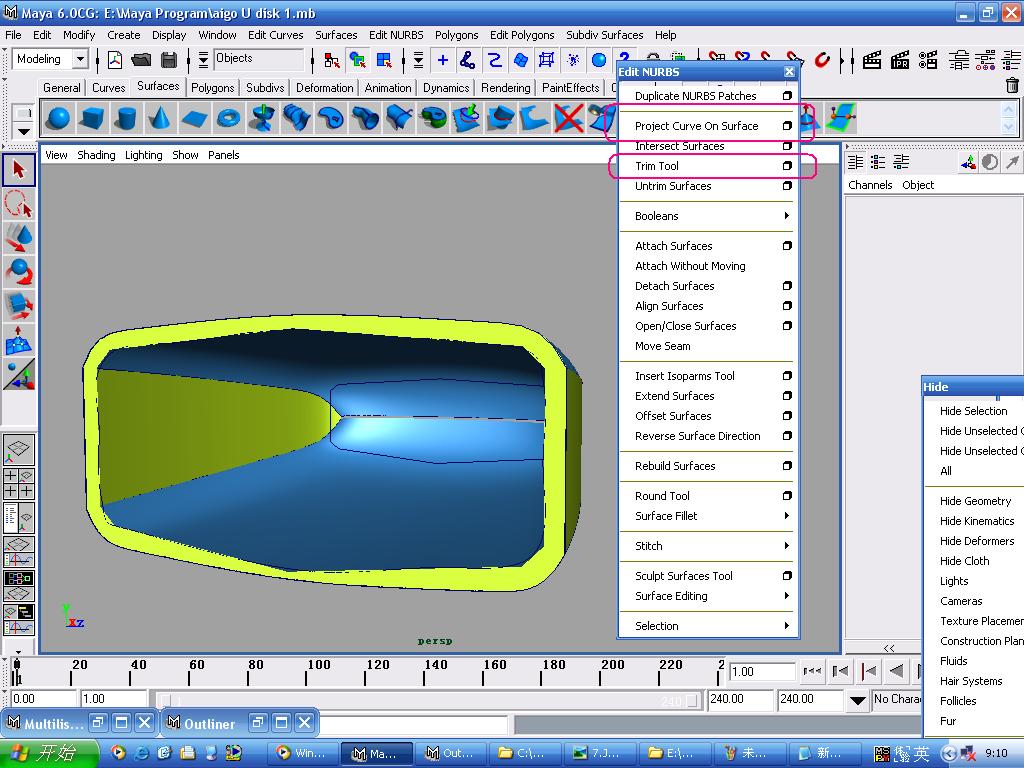
Task: Open the Channels menu in channel box
Action: pos(870,185)
